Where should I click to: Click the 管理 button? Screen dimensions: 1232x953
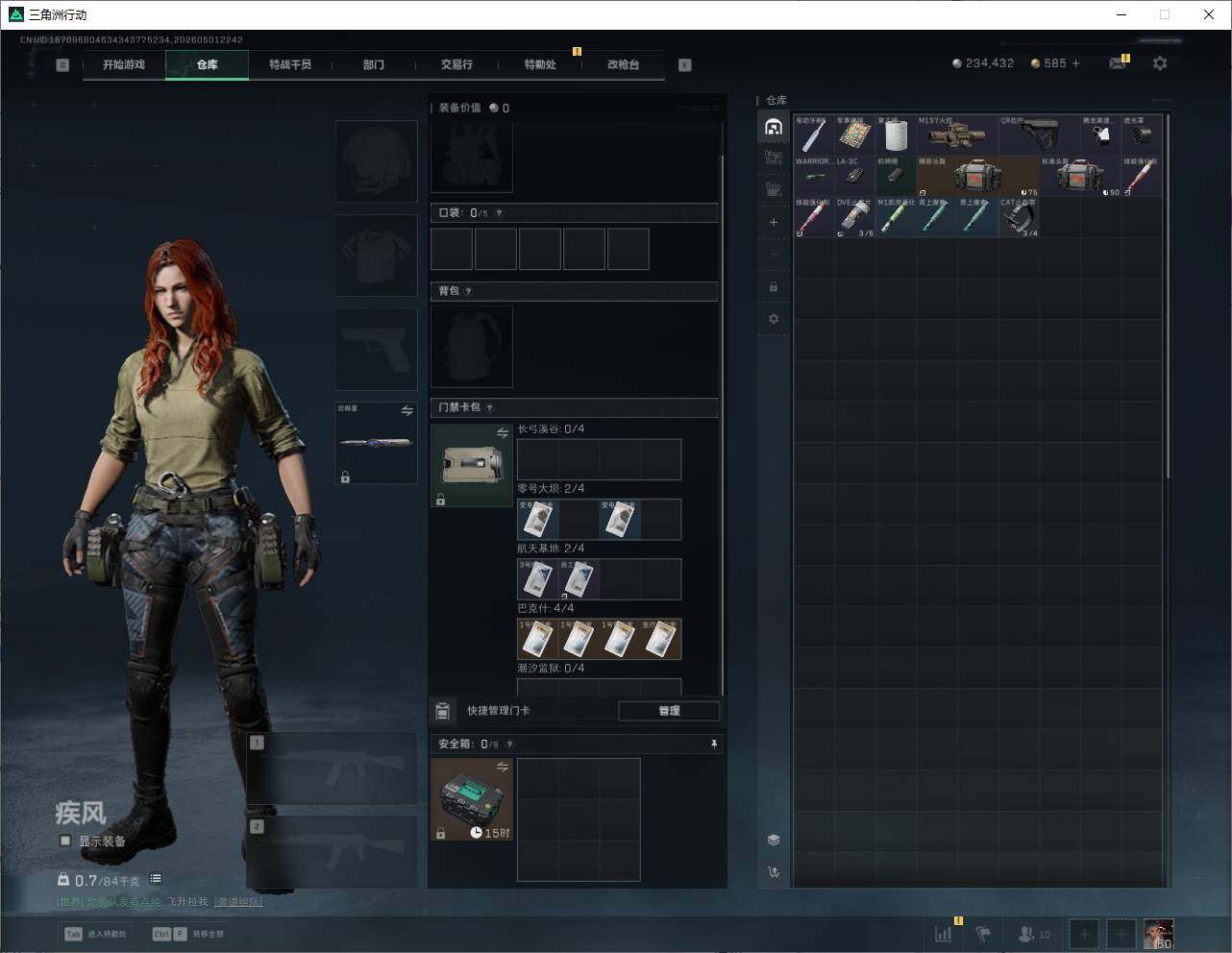(669, 711)
